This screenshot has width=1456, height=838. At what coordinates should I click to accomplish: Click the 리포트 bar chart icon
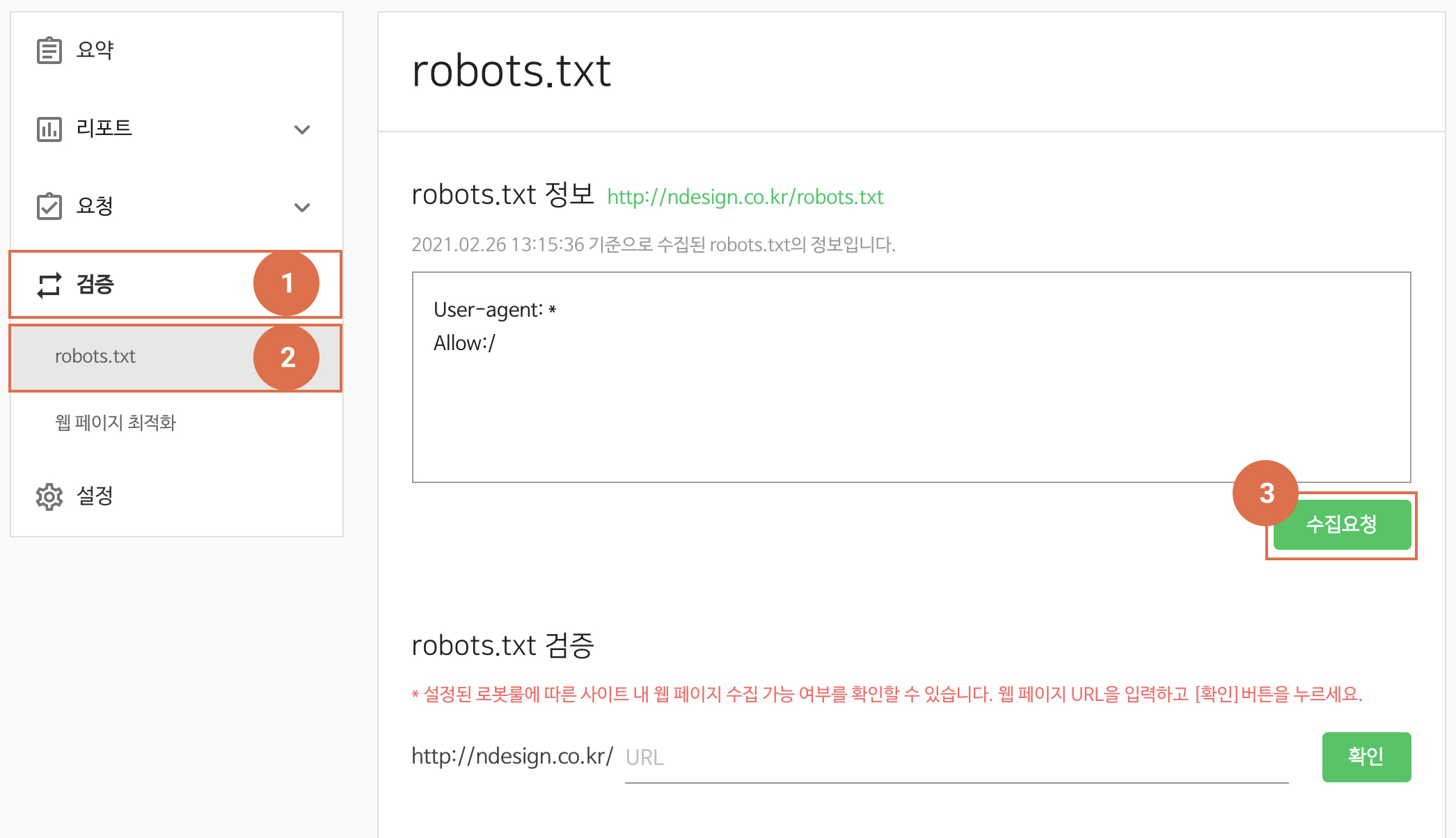coord(49,129)
